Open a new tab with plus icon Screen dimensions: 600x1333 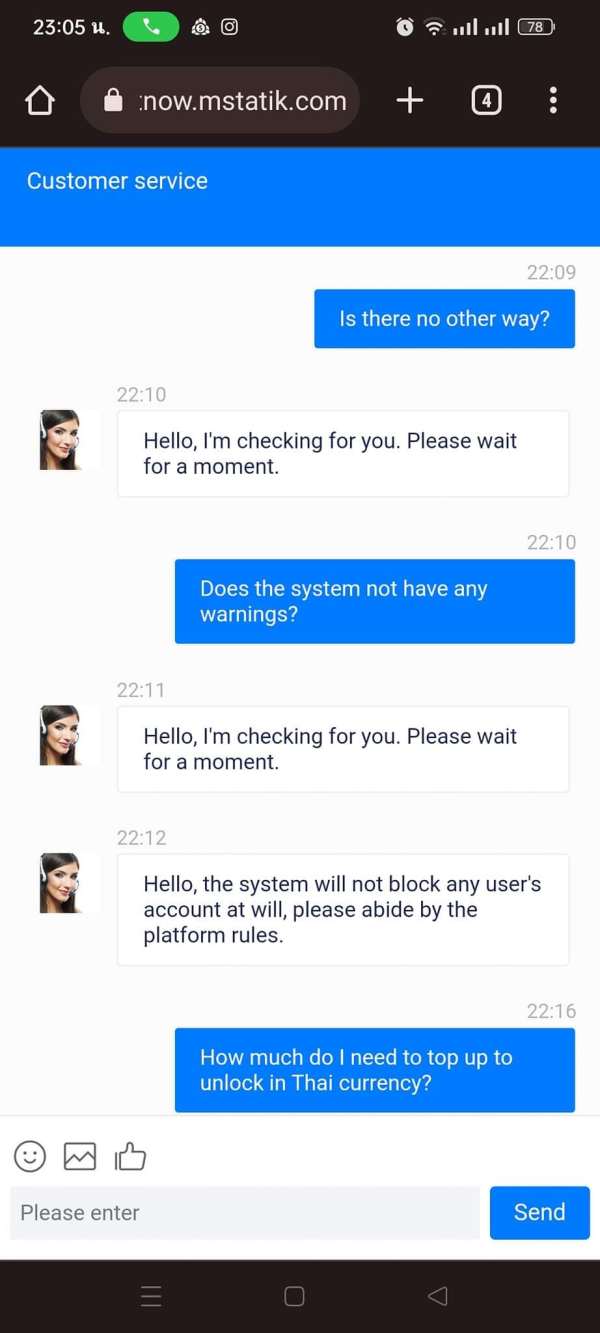coord(410,100)
